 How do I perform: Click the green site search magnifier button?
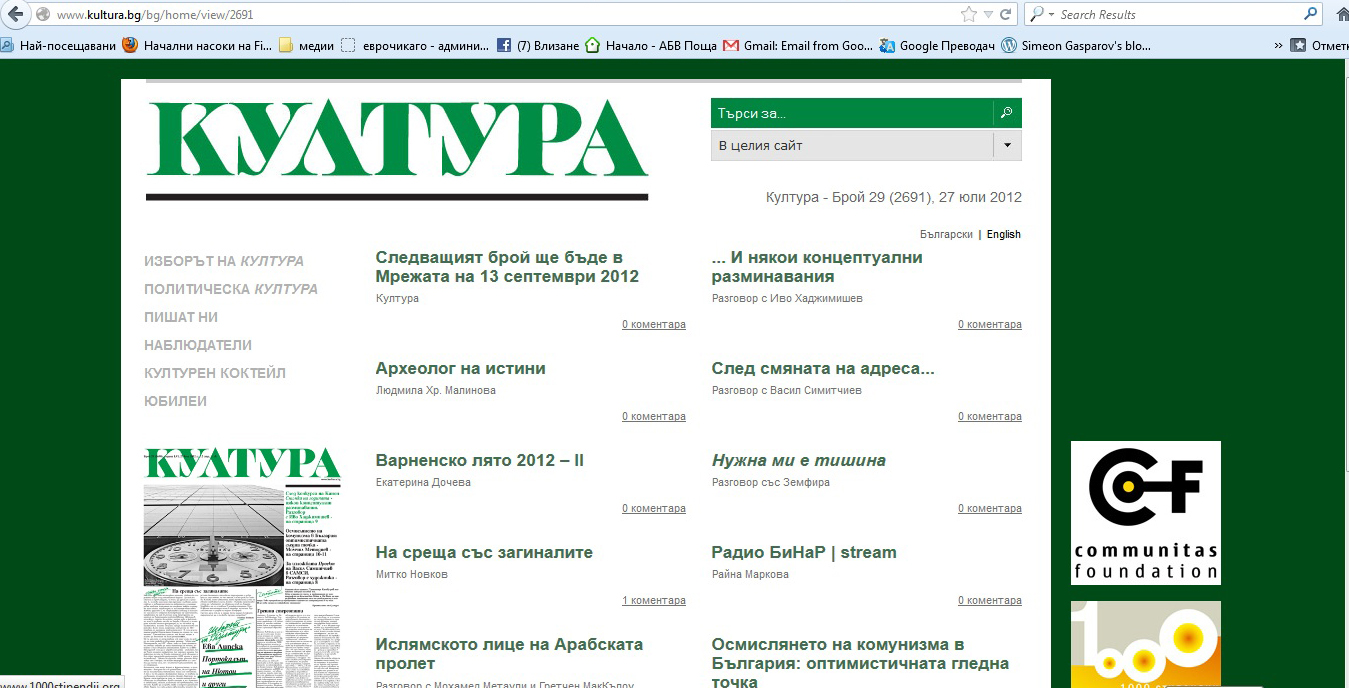1007,113
